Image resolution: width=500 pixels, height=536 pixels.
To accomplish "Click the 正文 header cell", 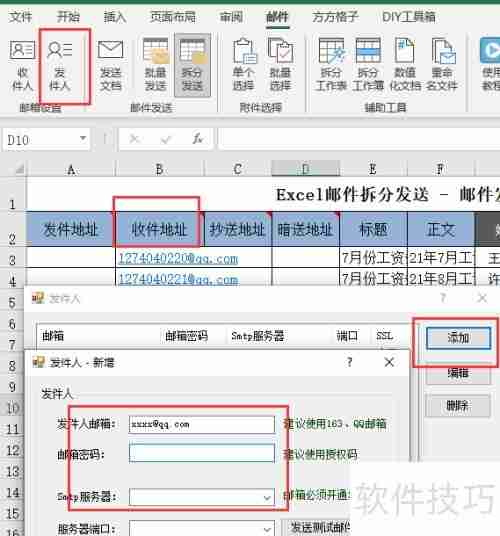I will [x=441, y=229].
